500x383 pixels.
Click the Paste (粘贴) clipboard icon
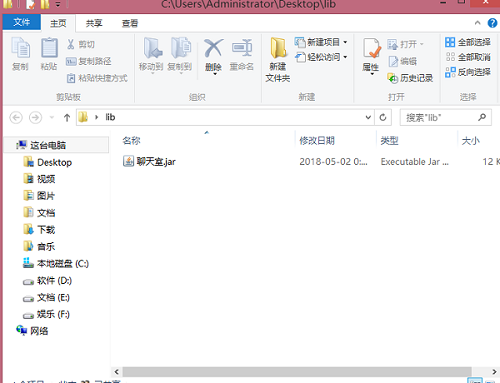pos(49,48)
